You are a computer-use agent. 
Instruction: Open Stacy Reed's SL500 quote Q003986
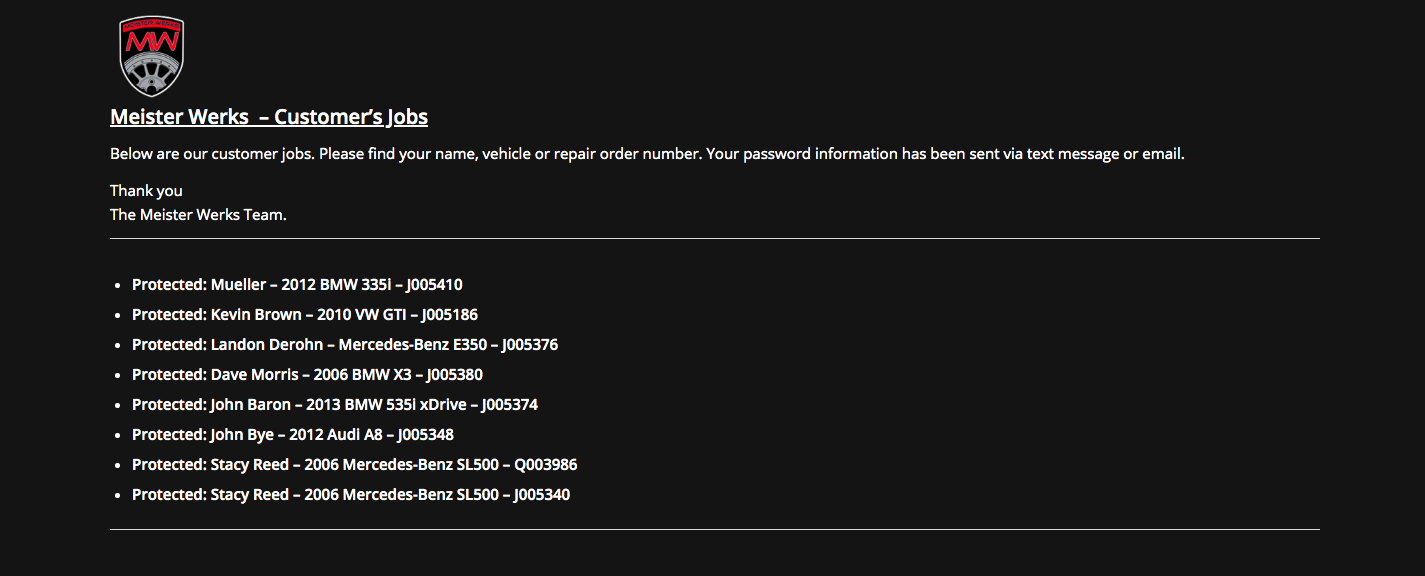(355, 465)
